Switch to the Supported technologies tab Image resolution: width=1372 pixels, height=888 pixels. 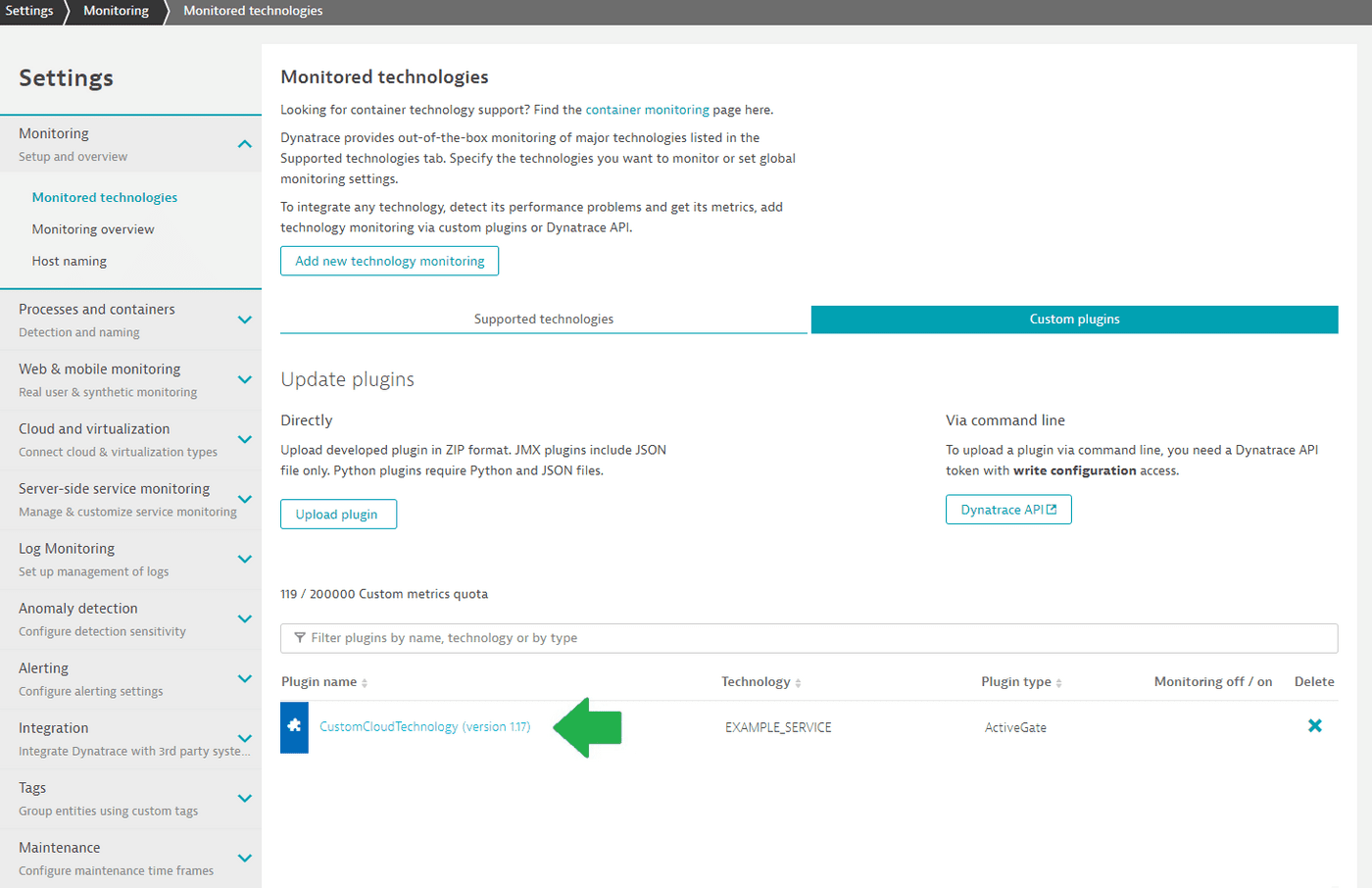tap(544, 319)
